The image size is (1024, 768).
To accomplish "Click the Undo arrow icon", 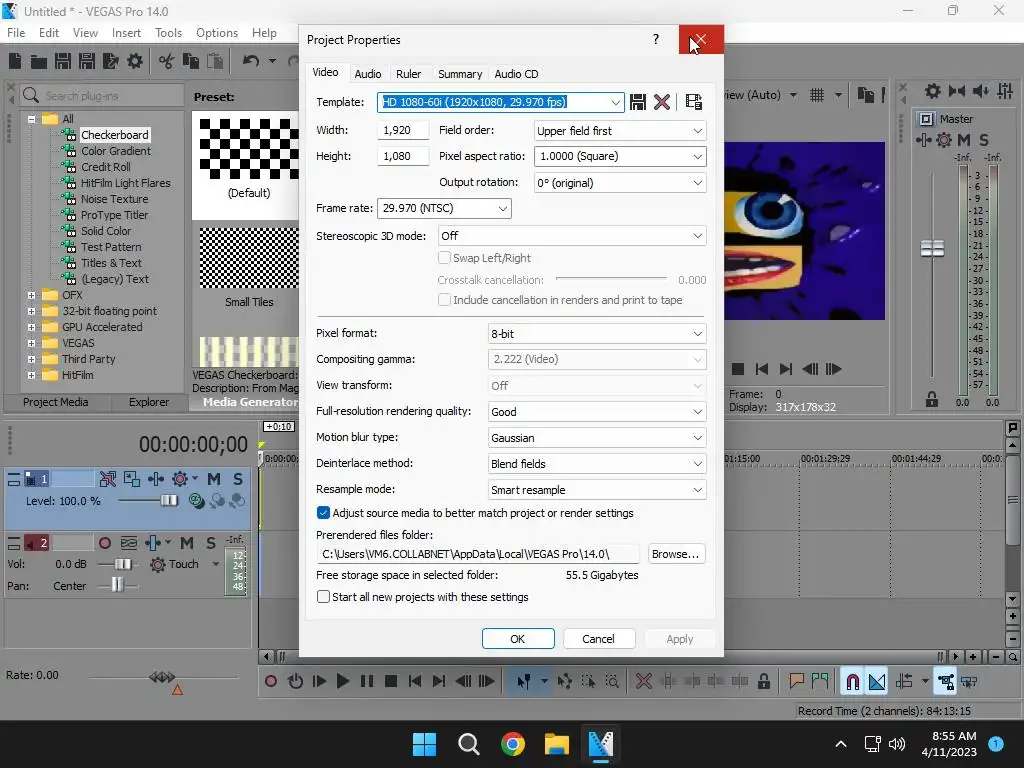I will click(x=251, y=61).
